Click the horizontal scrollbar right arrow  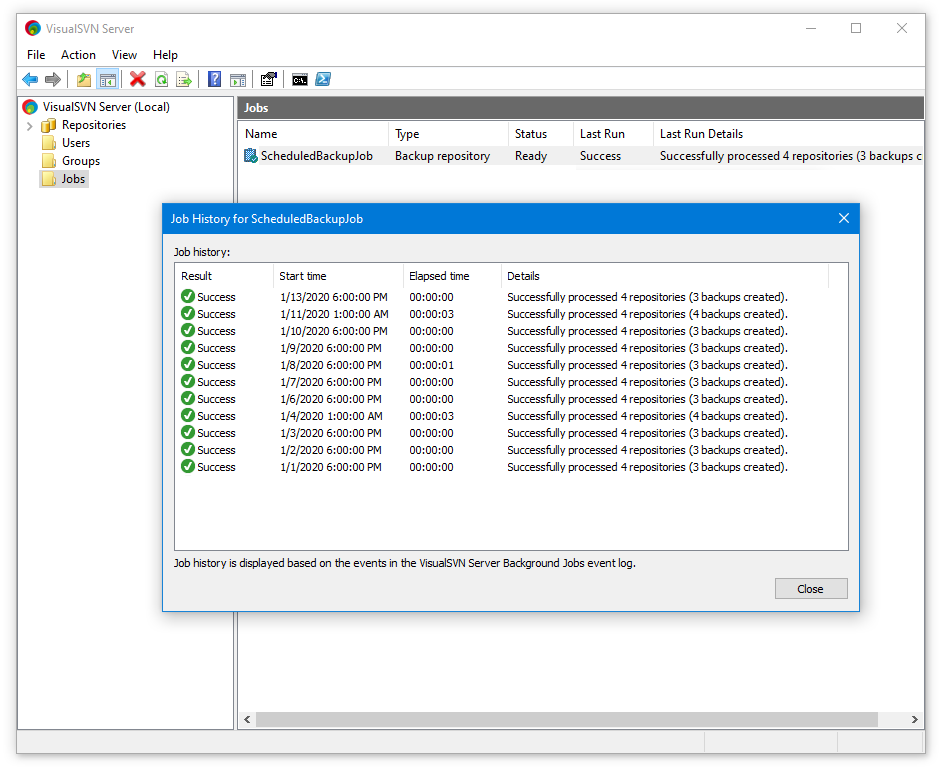(x=914, y=720)
